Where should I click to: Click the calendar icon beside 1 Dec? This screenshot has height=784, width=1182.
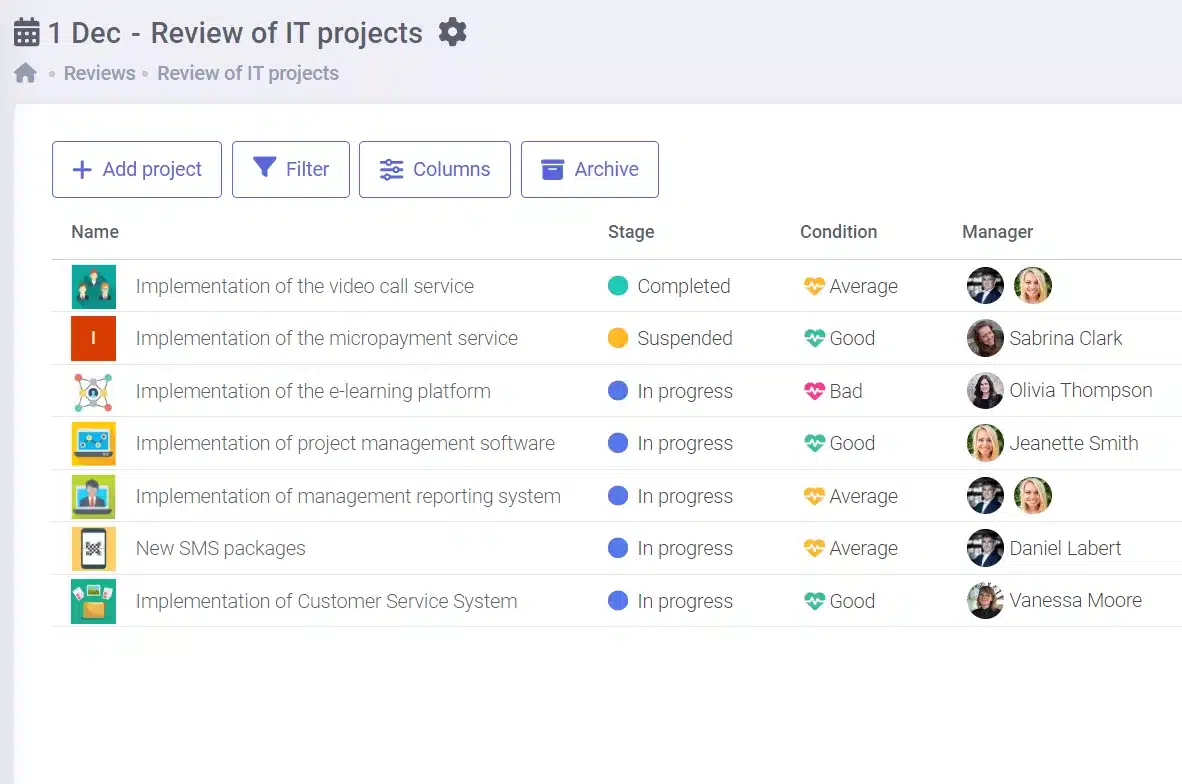(26, 32)
